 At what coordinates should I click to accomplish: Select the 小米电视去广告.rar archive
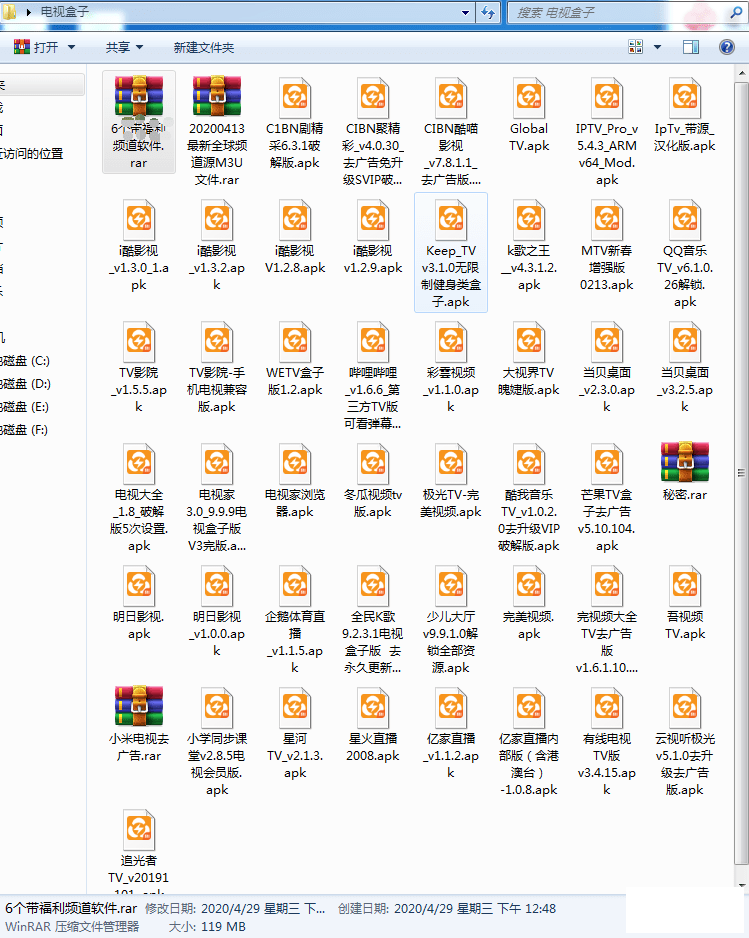click(139, 724)
